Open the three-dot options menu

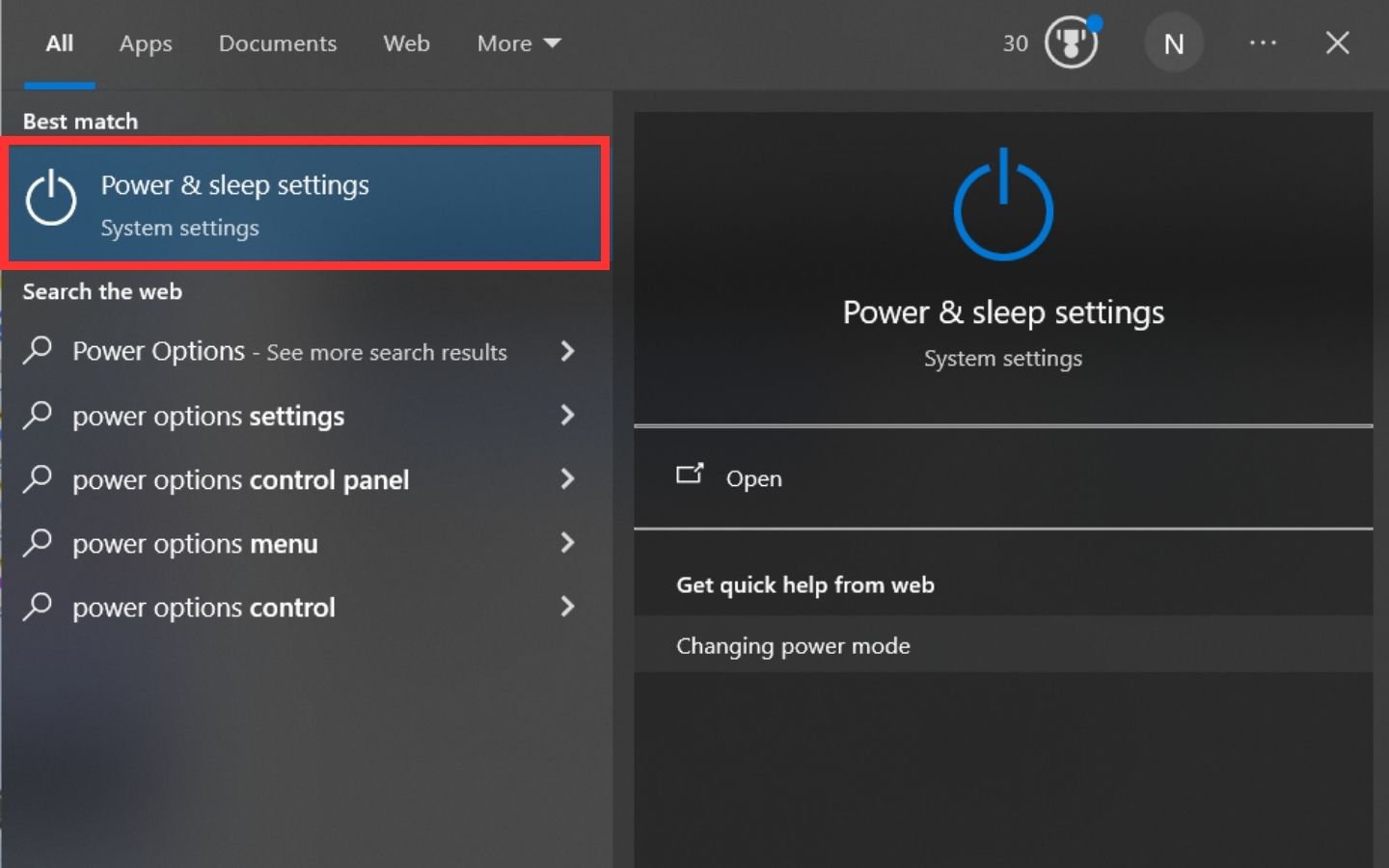[1263, 43]
